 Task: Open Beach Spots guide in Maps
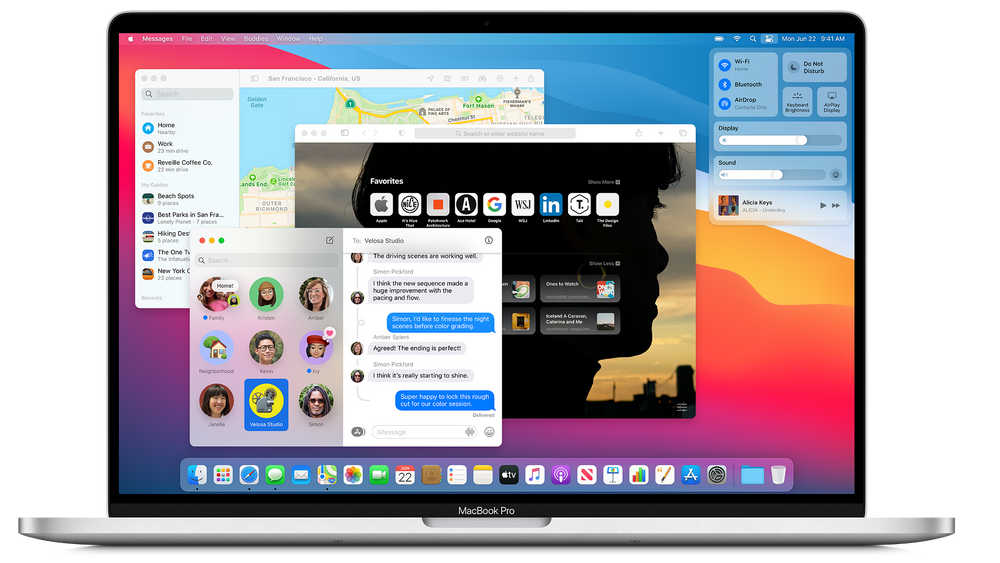188,199
